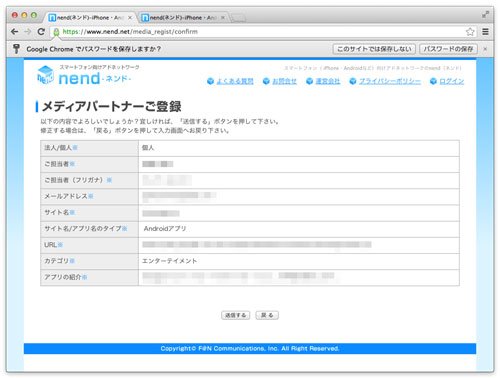Close the second nend tab
500x378 pixels.
coord(223,17)
